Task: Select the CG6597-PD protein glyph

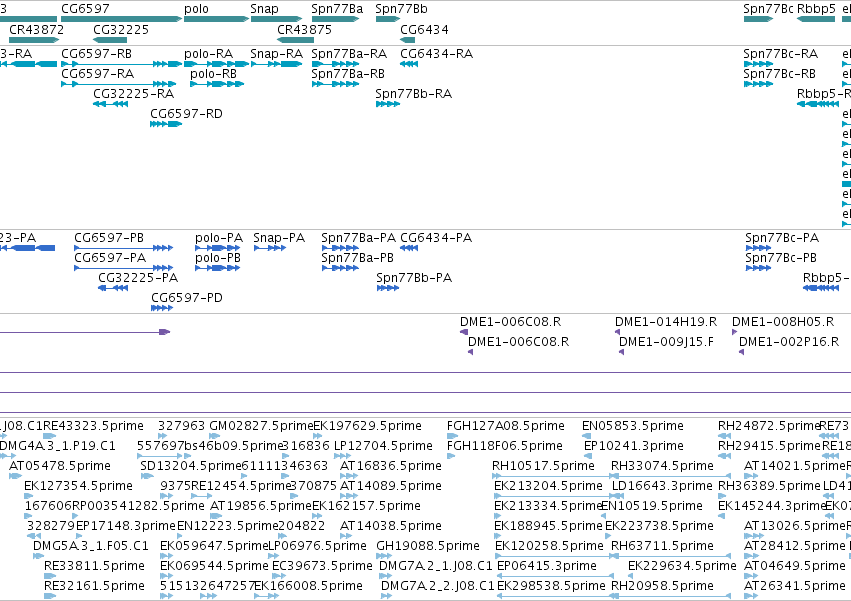Action: (162, 308)
